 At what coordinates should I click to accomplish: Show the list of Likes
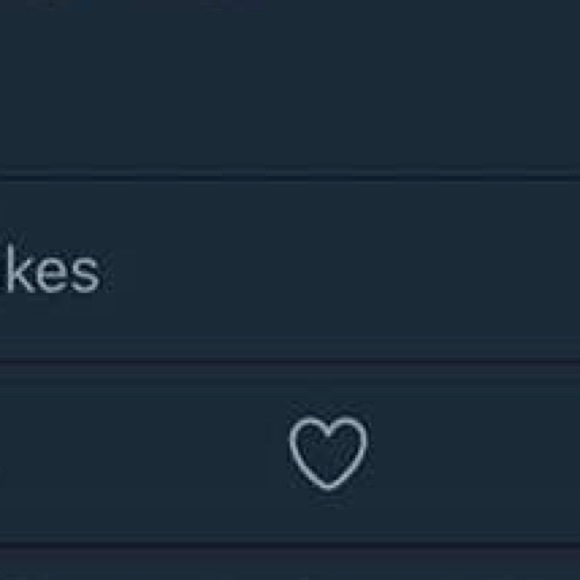pos(50,269)
